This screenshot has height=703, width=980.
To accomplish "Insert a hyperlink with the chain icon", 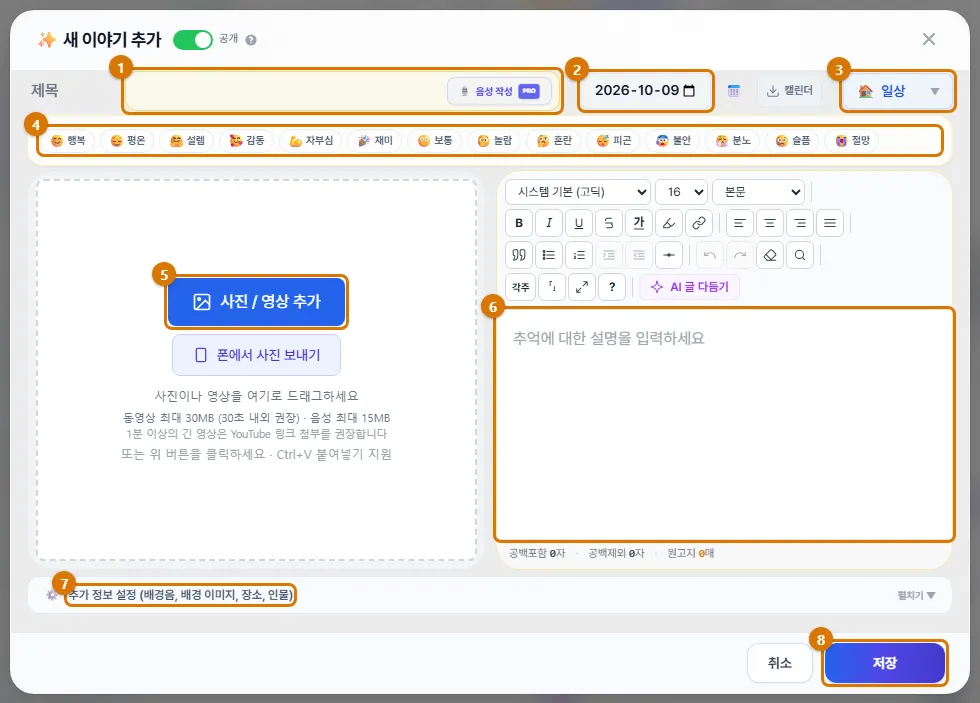I will 699,223.
